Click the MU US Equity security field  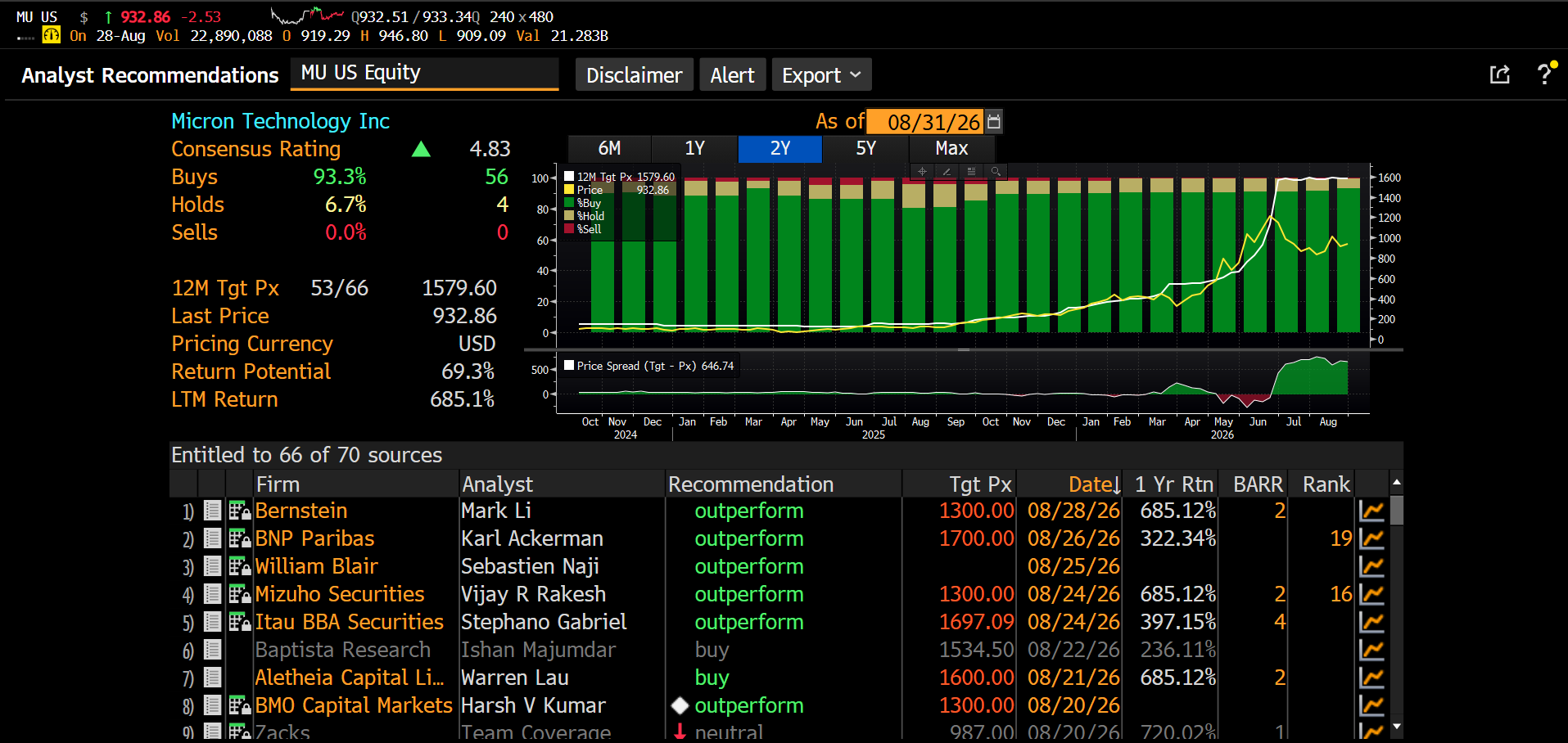425,73
